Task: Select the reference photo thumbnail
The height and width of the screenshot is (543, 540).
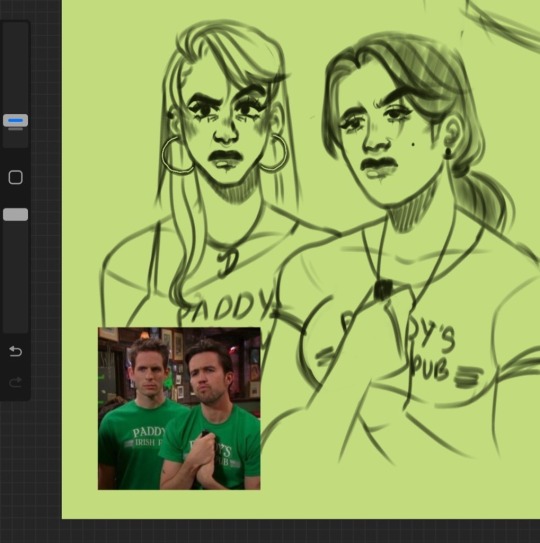Action: (x=179, y=409)
